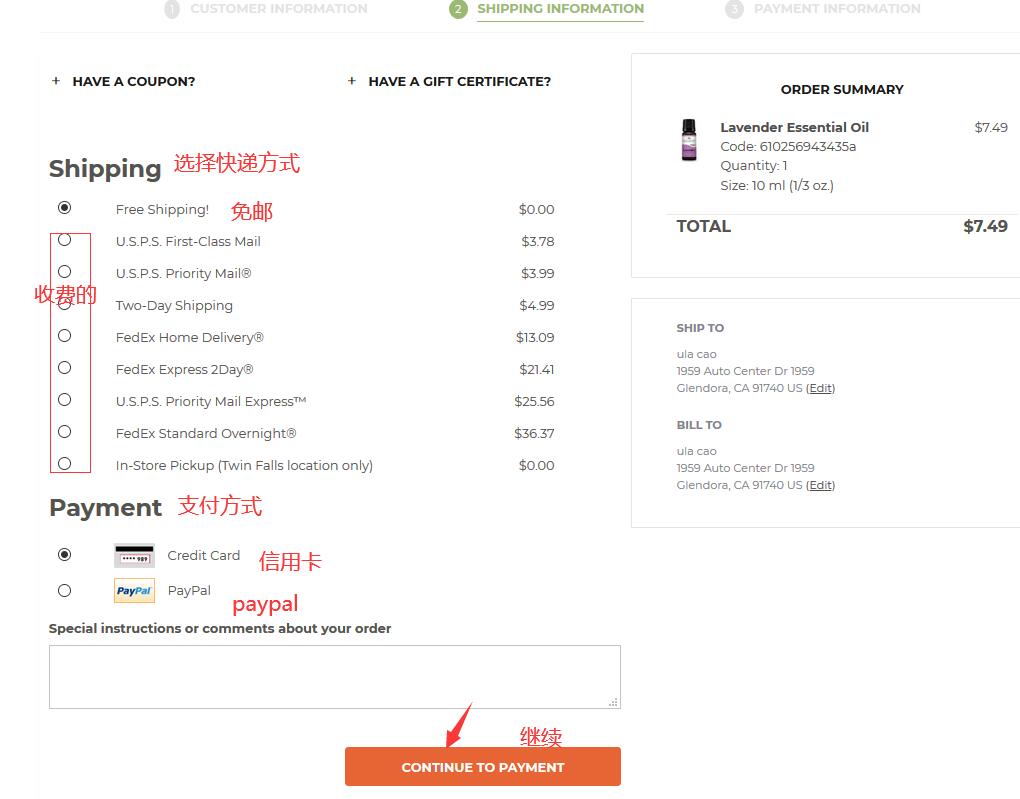Select the Free Shipping radio option
This screenshot has width=1020, height=799.
[x=64, y=208]
